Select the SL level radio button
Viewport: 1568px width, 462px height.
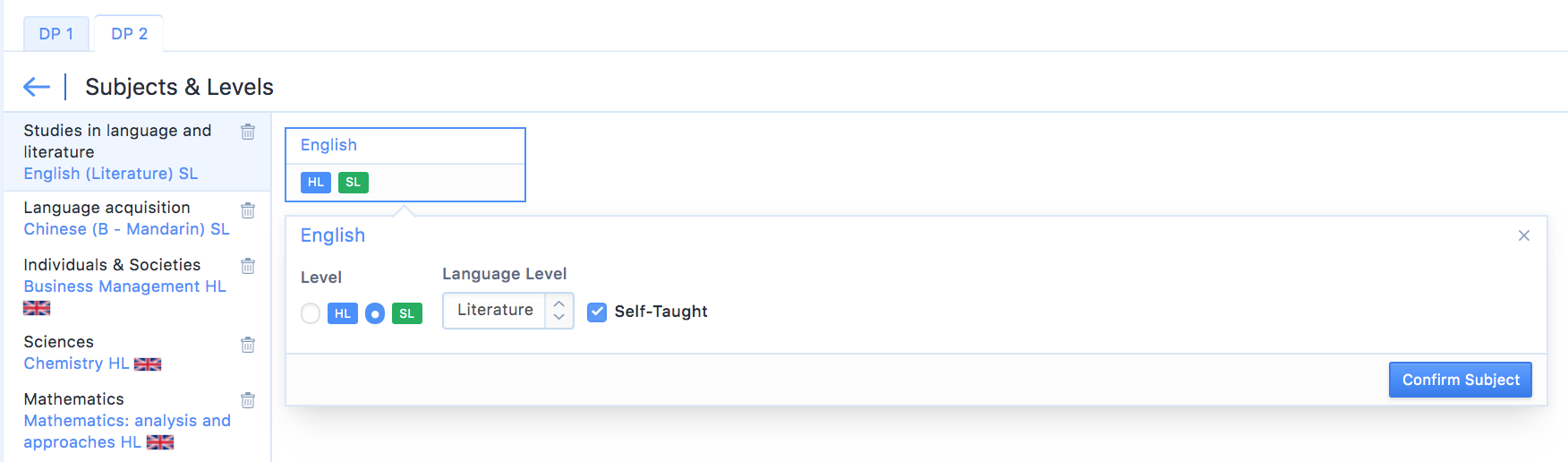pos(375,313)
